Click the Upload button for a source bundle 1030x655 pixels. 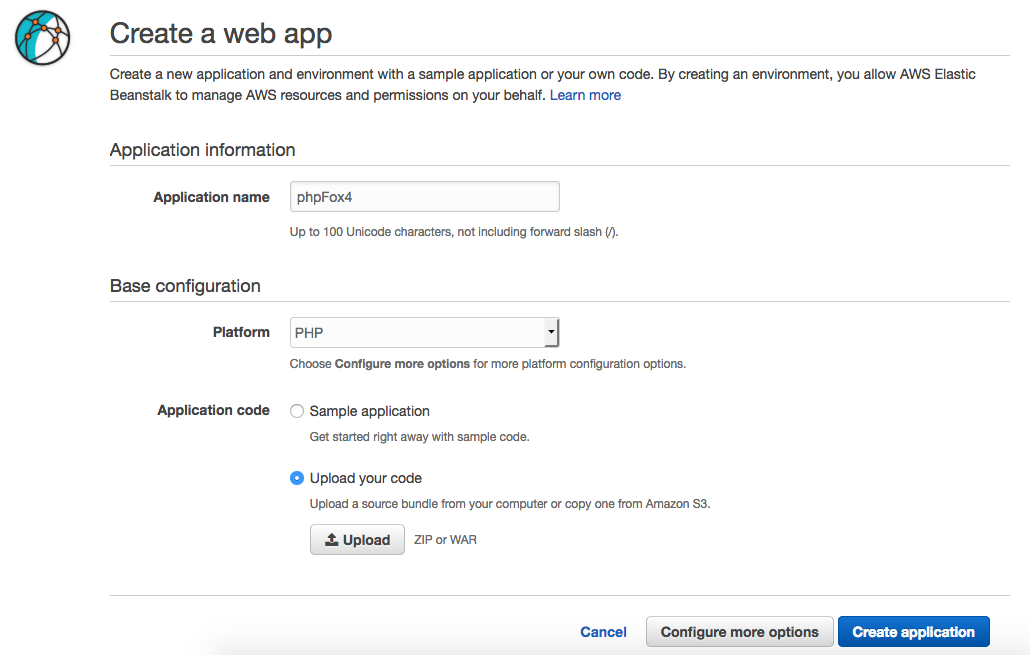click(x=357, y=540)
